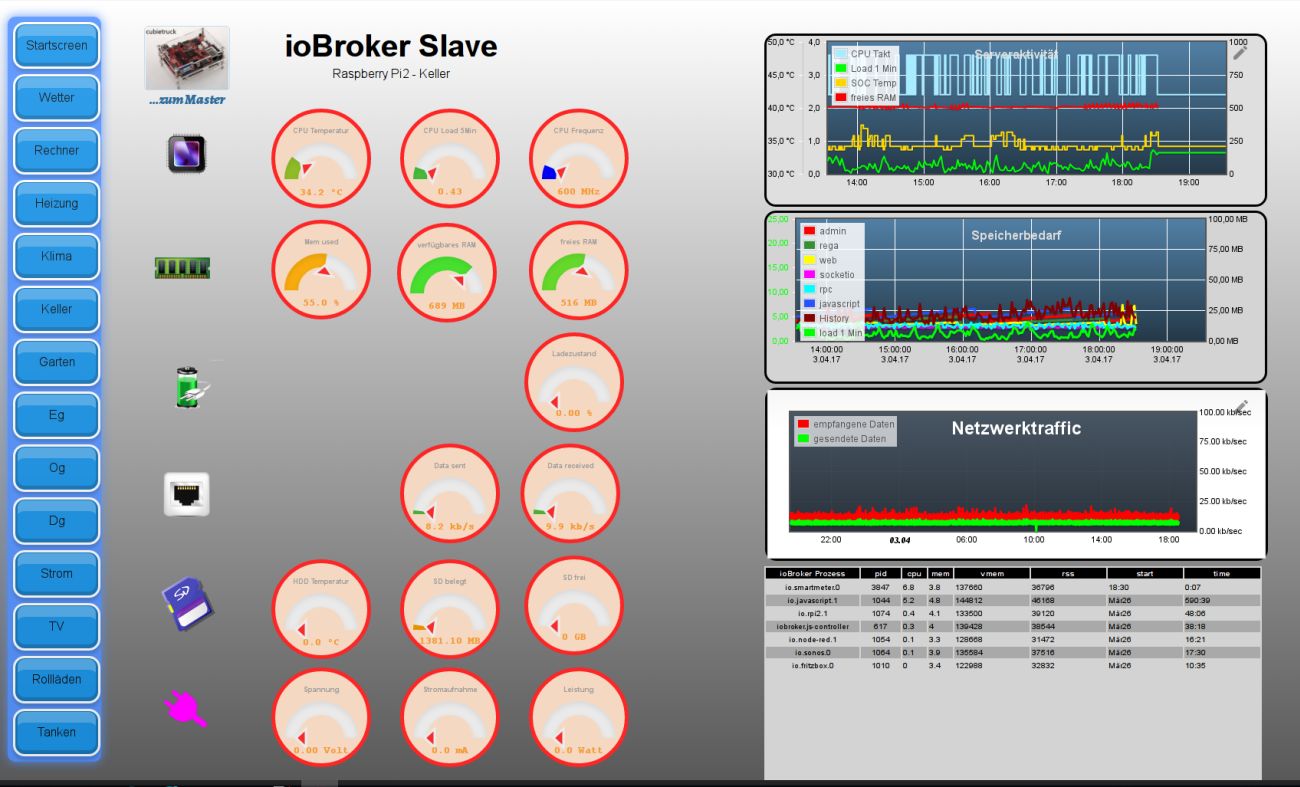Image resolution: width=1300 pixels, height=787 pixels.
Task: Open the cubietruck board thumbnail
Action: [x=187, y=58]
